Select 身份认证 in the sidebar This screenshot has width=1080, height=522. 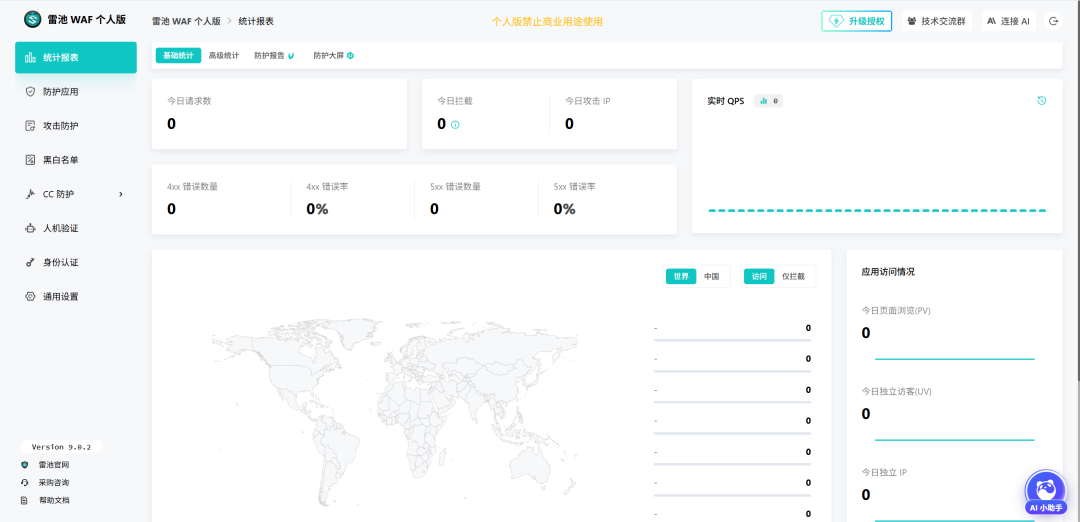point(76,262)
